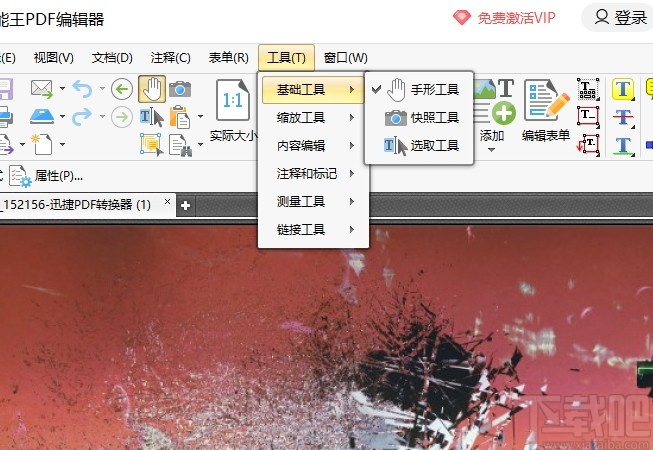Open the 注释(C) menu
Screen dimensions: 653x450
tap(171, 58)
